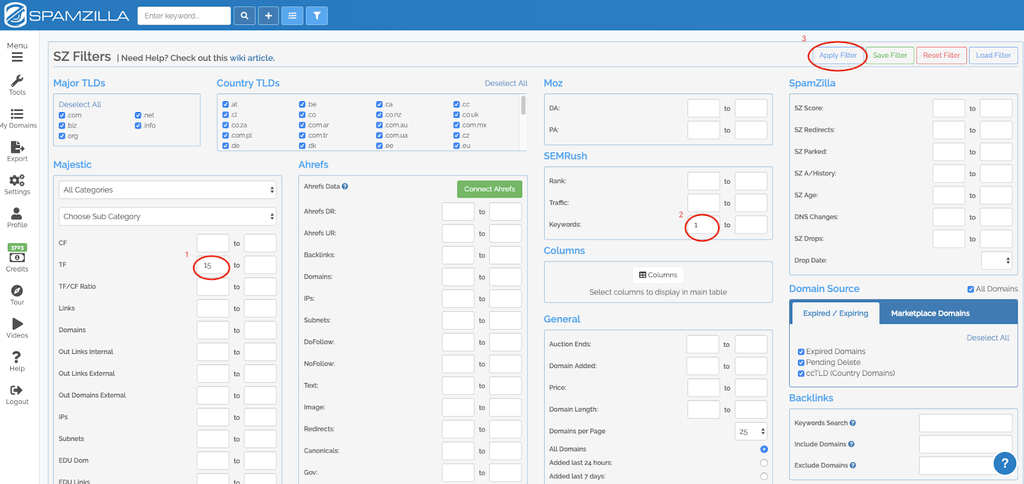Uncheck the .org TLD checkbox

click(62, 136)
